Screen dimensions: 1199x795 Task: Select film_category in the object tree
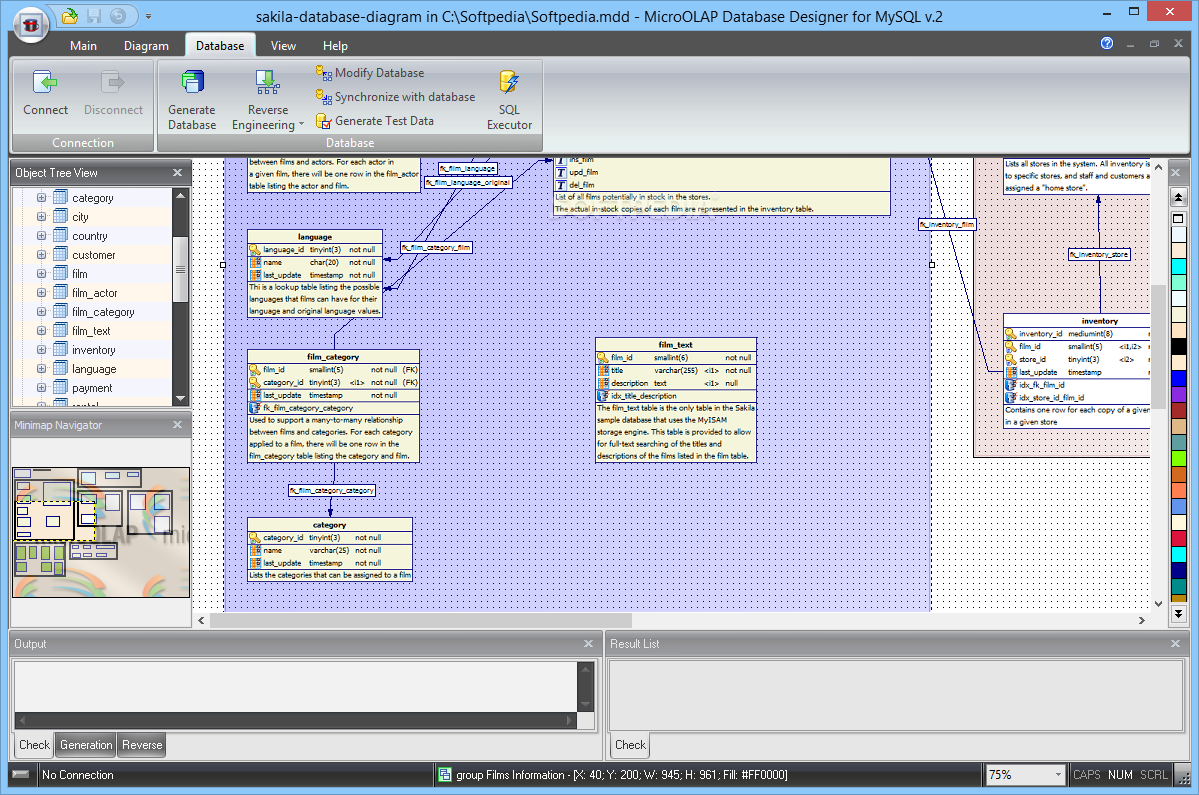coord(103,312)
